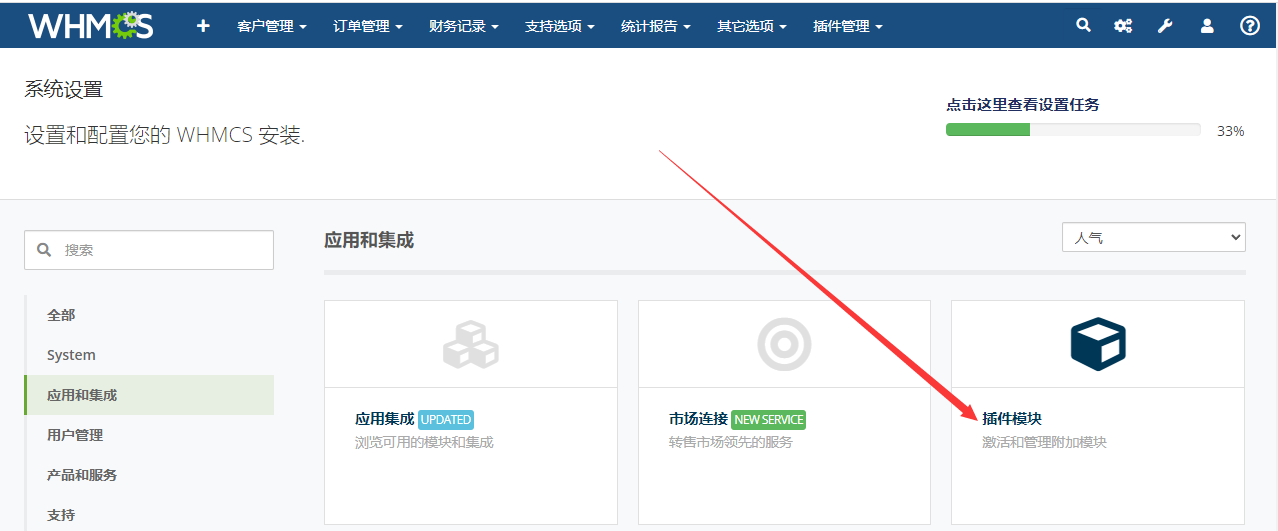Image resolution: width=1278 pixels, height=531 pixels.
Task: Click the 33% progress value
Action: 1231,131
